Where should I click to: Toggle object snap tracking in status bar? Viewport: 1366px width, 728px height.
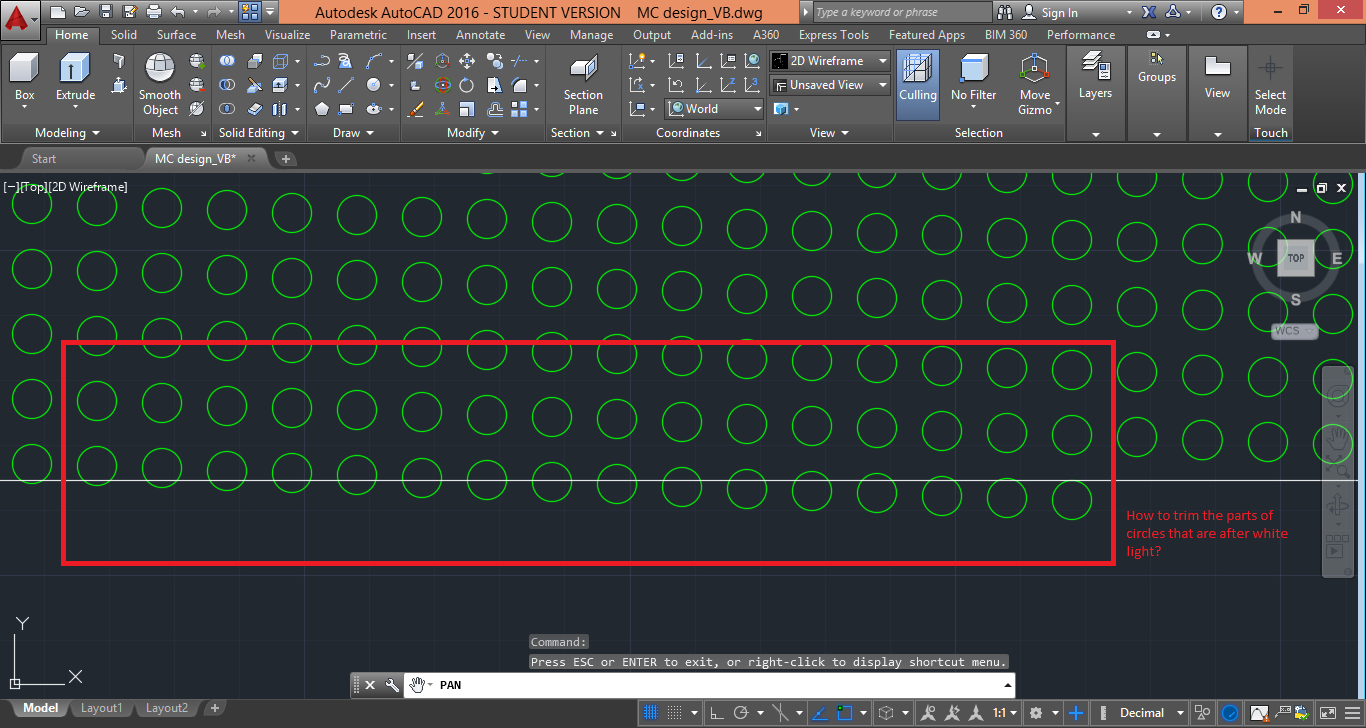coord(819,713)
